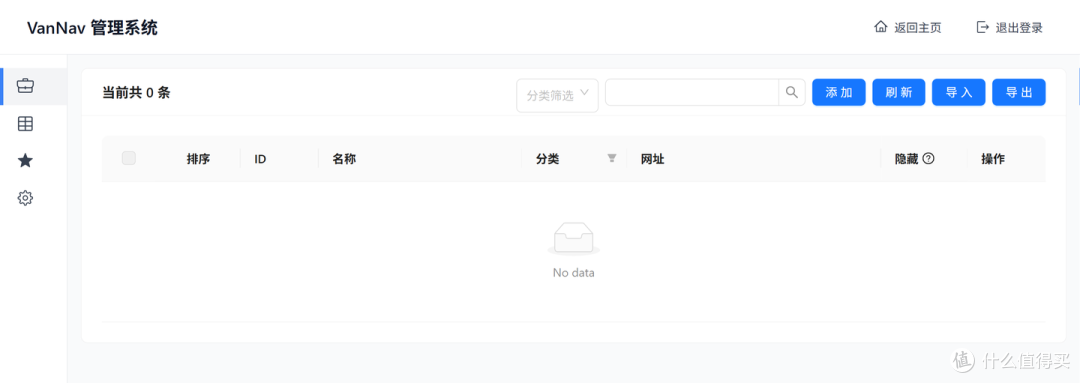Open the gear settings sidebar icon
1080x383 pixels.
click(25, 198)
